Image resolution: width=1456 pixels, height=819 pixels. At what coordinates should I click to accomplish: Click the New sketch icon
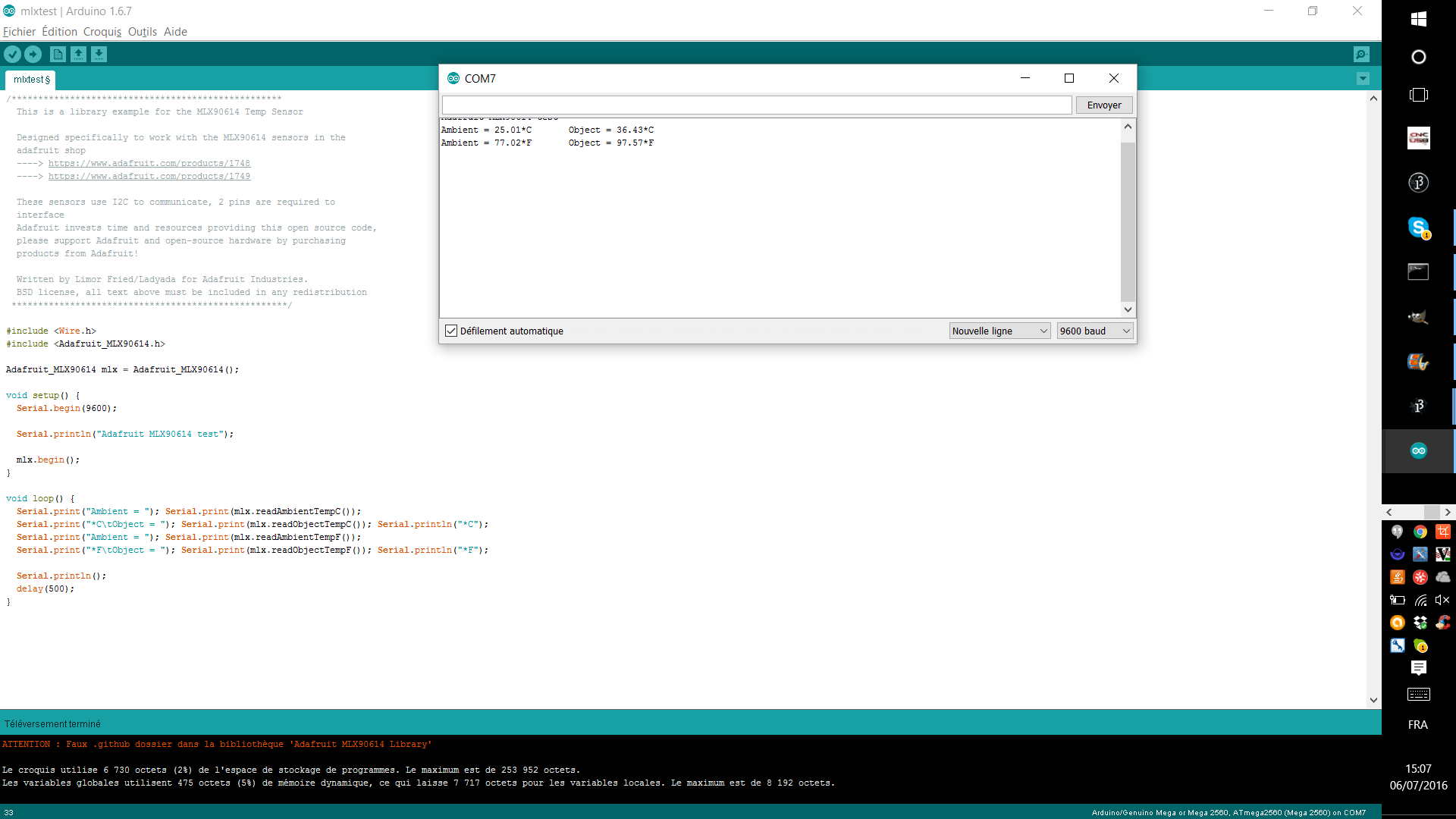point(58,55)
